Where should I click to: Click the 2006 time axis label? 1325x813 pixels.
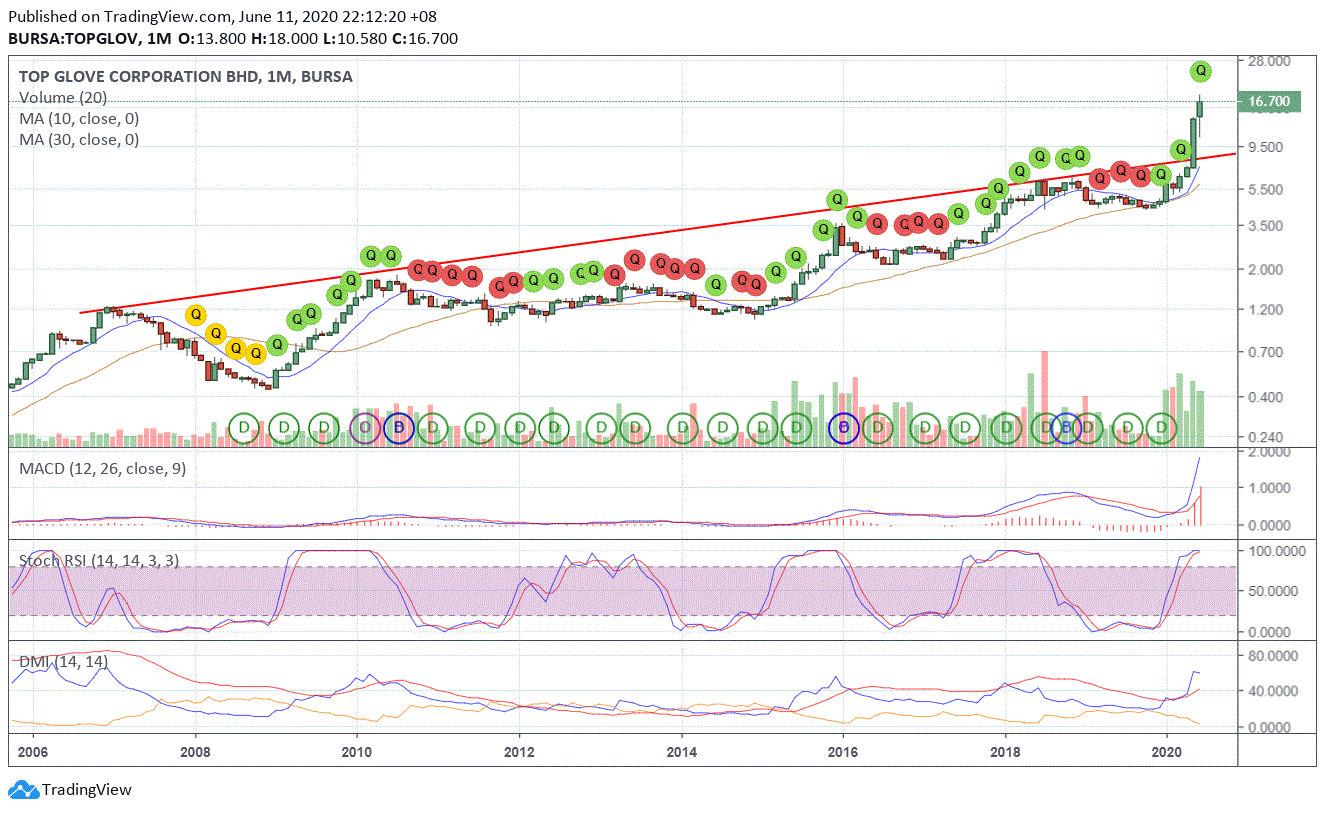tap(33, 752)
